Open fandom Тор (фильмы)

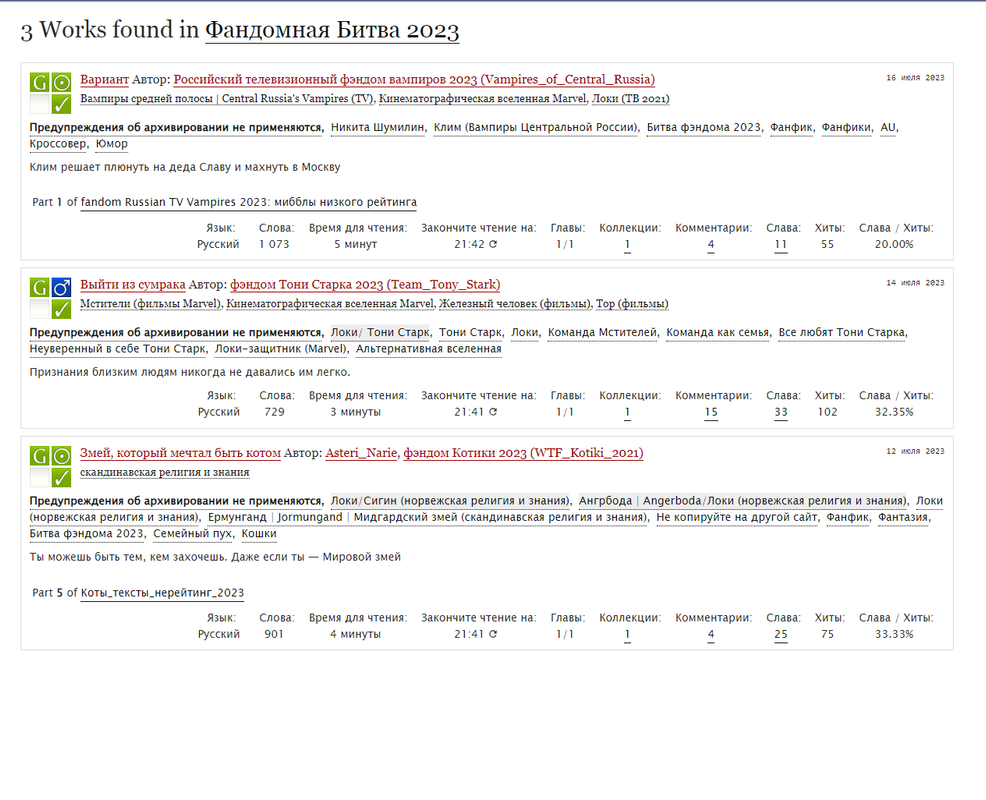coord(632,304)
